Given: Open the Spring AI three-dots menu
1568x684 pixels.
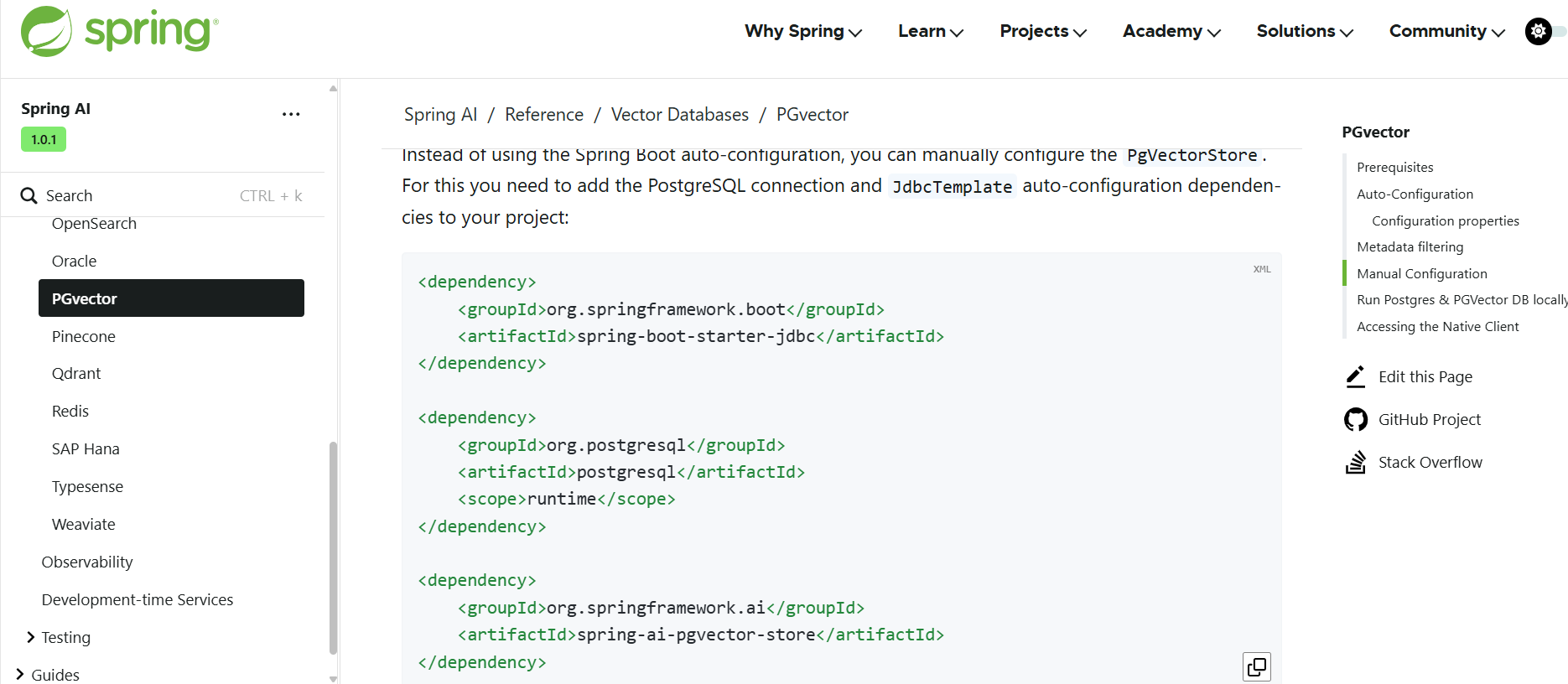Looking at the screenshot, I should pyautogui.click(x=291, y=114).
